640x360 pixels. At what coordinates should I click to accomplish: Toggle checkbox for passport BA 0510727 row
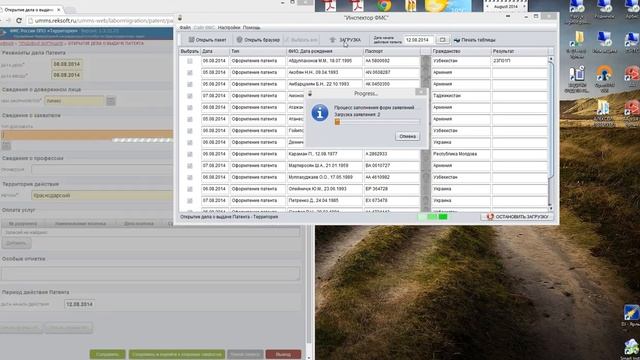click(190, 166)
